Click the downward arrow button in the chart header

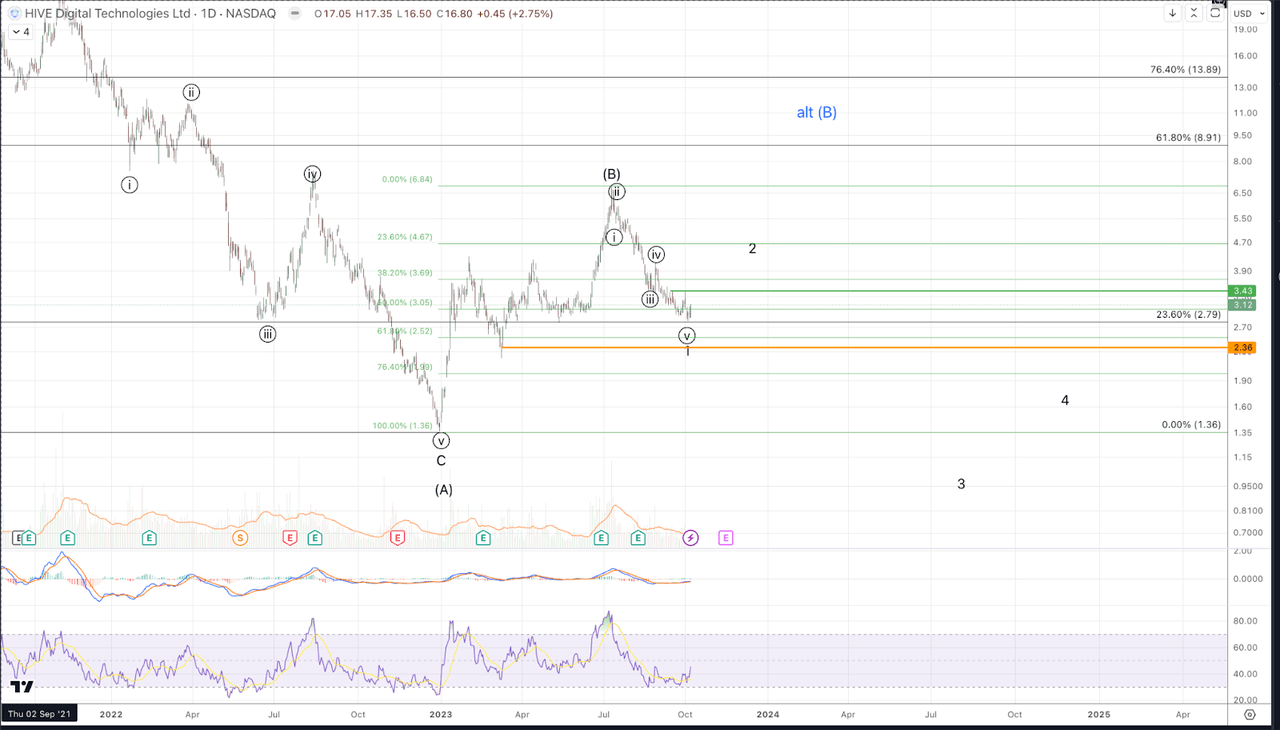click(1172, 13)
